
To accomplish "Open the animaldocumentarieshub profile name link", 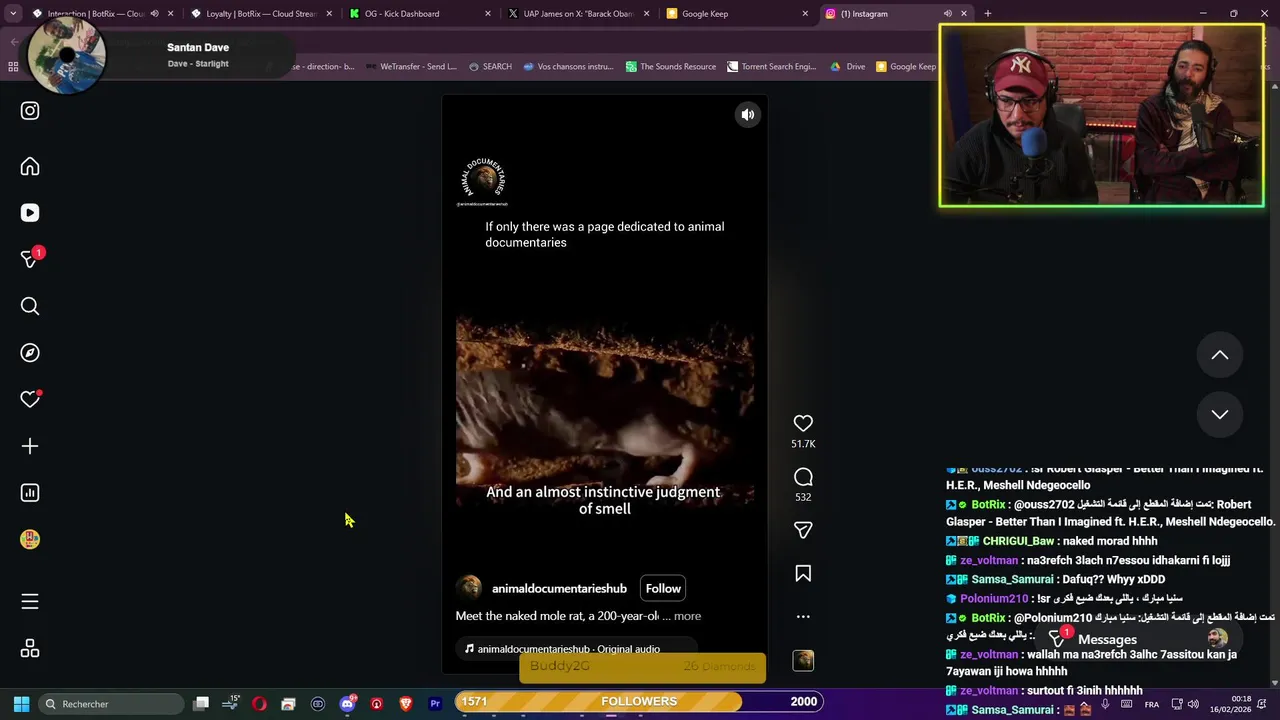I will pos(559,588).
